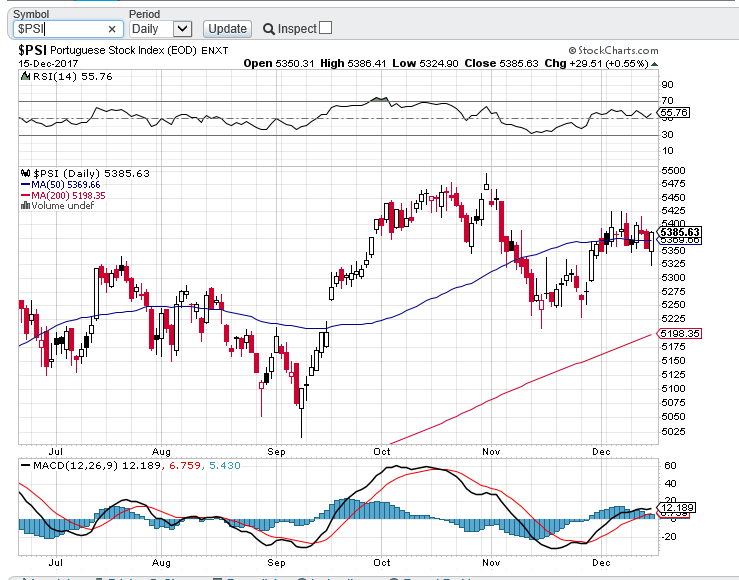The width and height of the screenshot is (739, 580).
Task: Select the MA(50) 5369.66 legend entry
Action: [x=61, y=185]
